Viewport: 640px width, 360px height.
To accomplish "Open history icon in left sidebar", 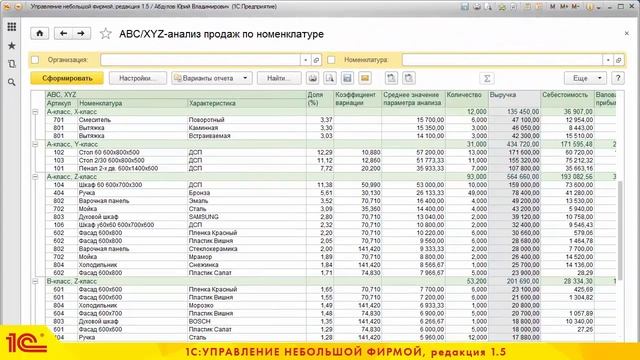I will click(11, 64).
